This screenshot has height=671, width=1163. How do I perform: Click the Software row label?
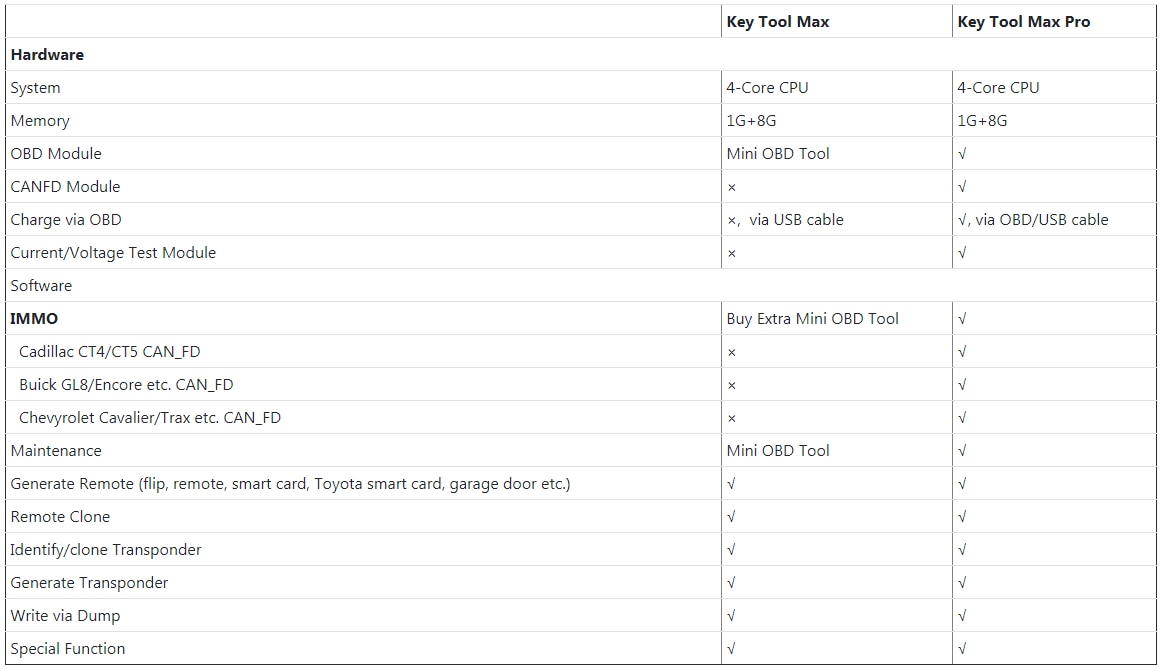[41, 286]
